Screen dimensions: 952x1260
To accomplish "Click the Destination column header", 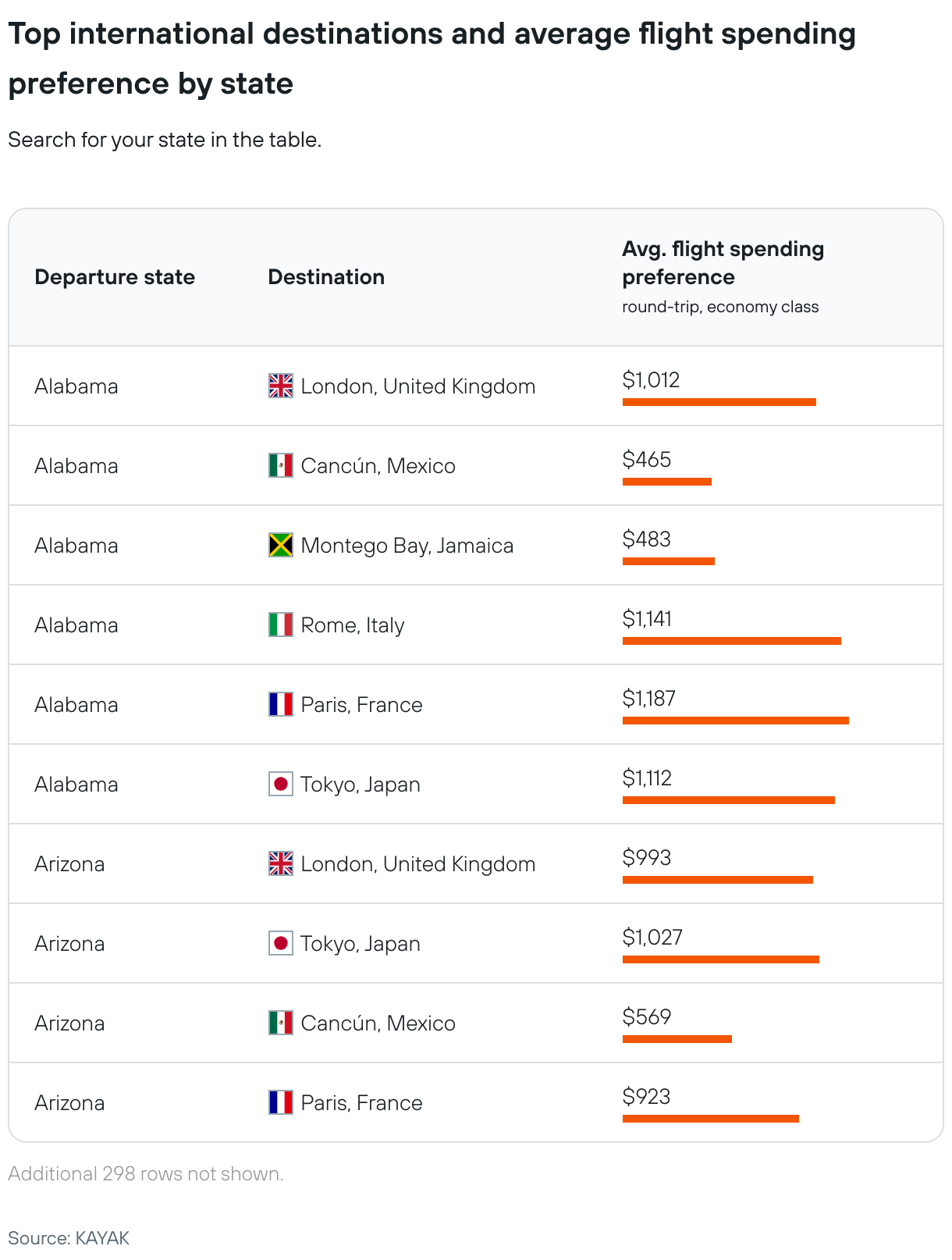I will pyautogui.click(x=326, y=277).
